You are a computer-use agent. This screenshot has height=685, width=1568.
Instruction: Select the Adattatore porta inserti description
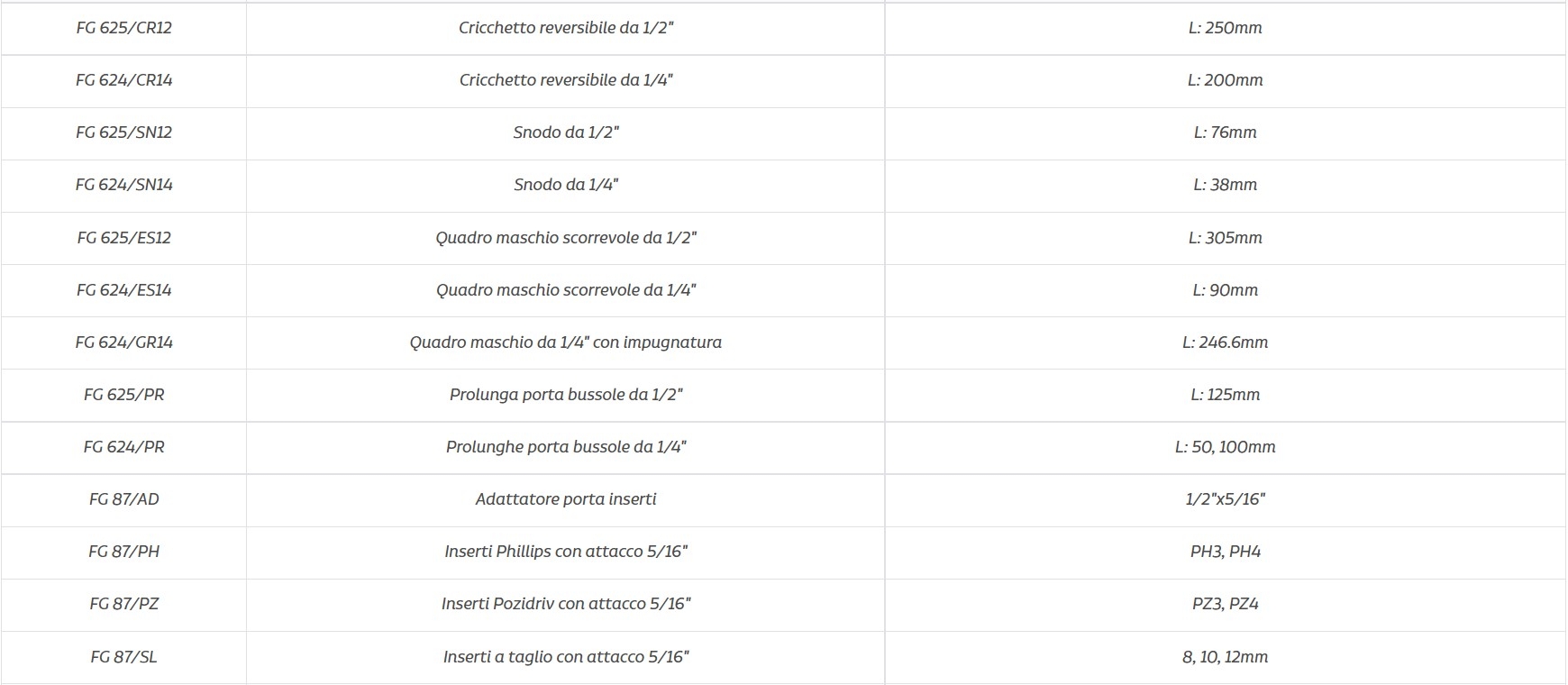click(x=566, y=499)
